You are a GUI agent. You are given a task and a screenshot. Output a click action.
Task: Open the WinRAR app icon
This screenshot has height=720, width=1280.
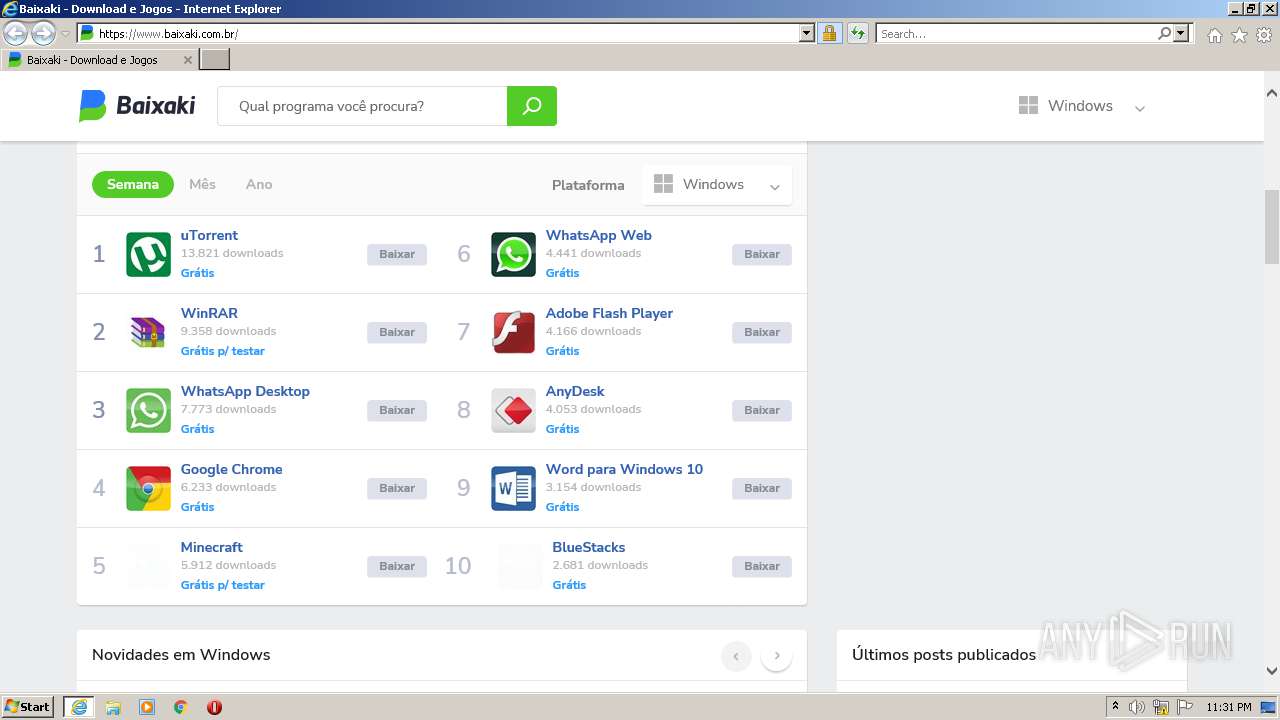(148, 332)
